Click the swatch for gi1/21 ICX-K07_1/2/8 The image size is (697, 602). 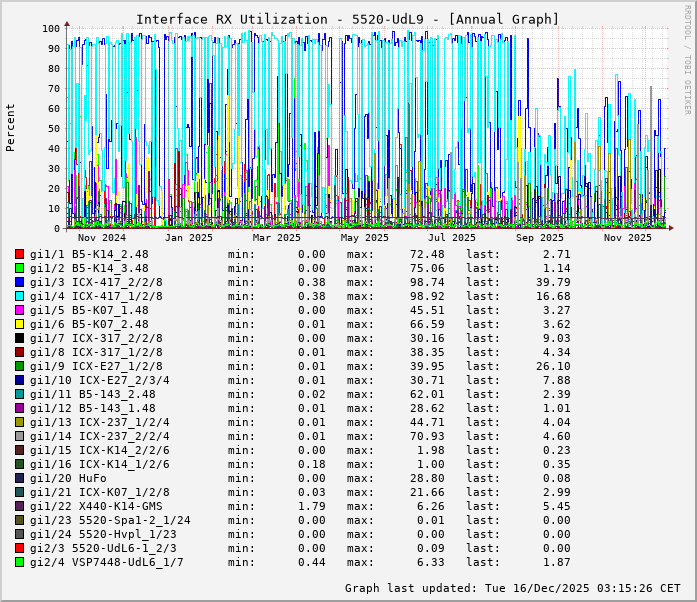(x=19, y=492)
